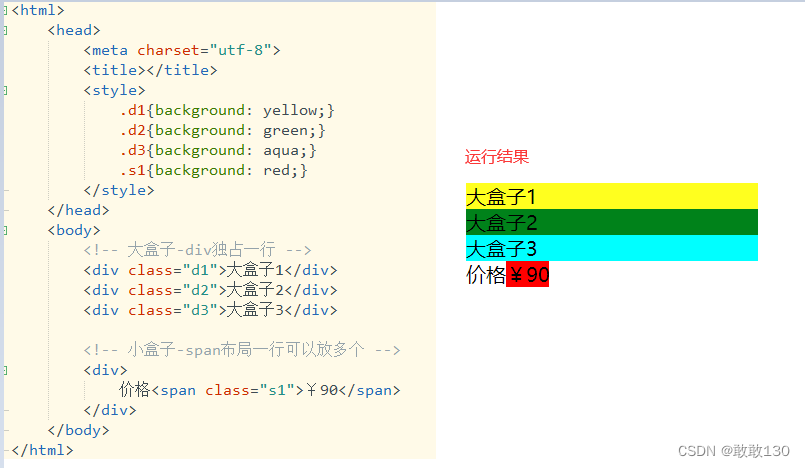The width and height of the screenshot is (805, 468).
Task: Click the "aqua;" value in the code
Action: (285, 150)
